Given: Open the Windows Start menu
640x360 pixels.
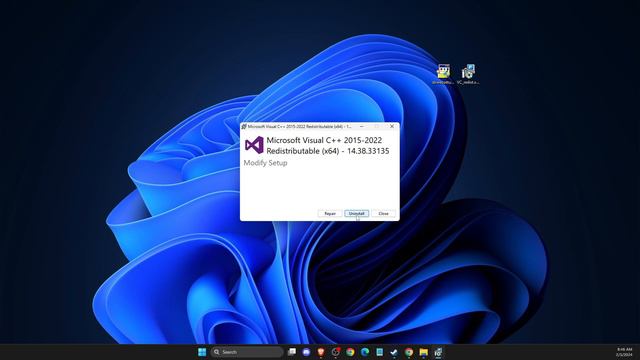Looking at the screenshot, I should click(x=202, y=352).
